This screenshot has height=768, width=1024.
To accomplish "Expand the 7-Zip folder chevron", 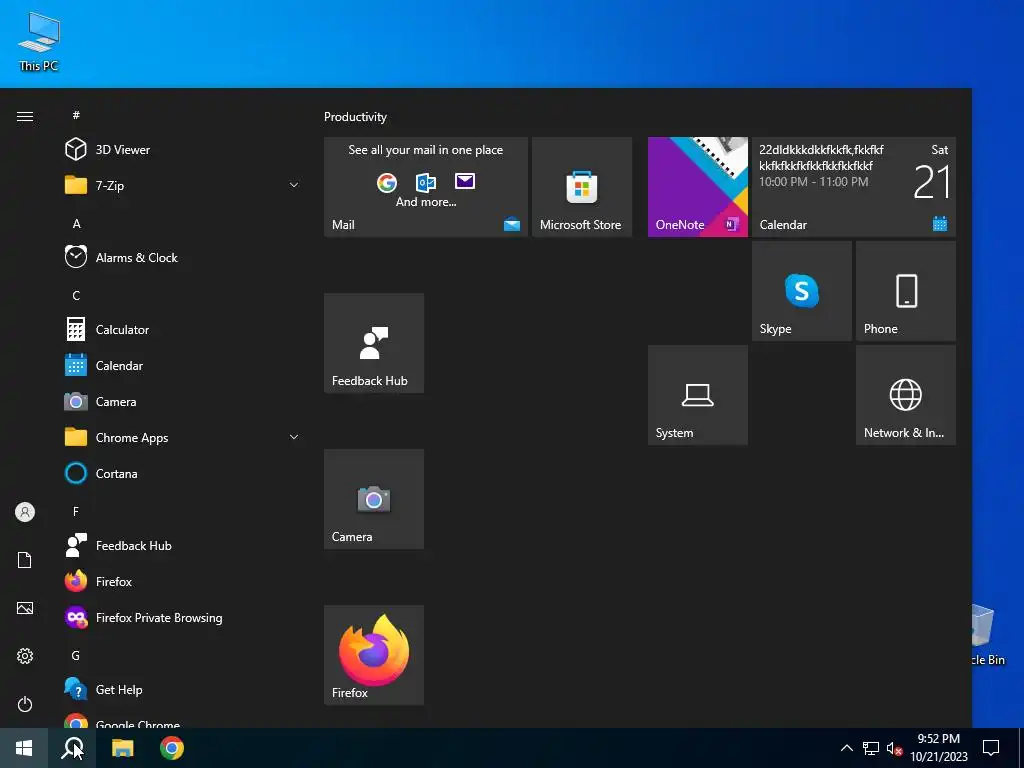I will (294, 185).
